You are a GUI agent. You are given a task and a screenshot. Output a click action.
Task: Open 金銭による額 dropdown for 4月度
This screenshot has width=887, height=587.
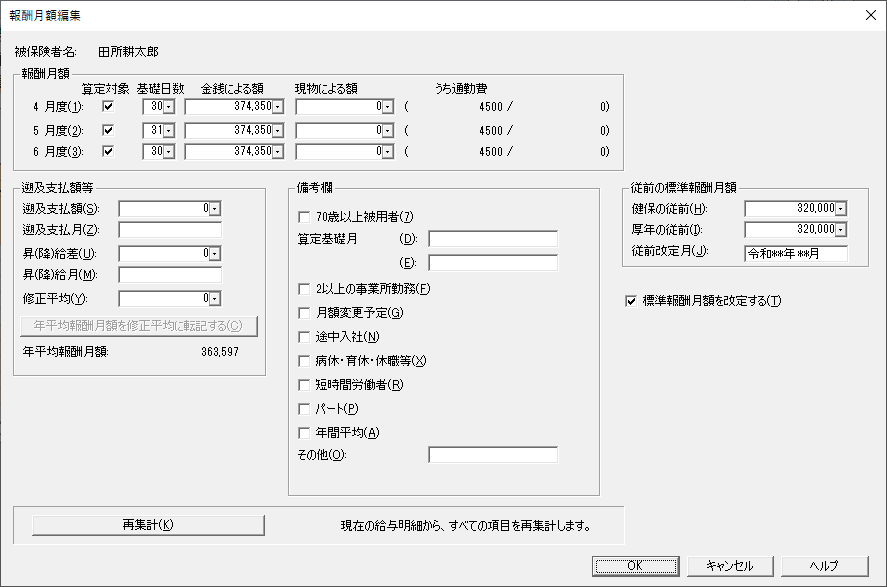coord(278,107)
